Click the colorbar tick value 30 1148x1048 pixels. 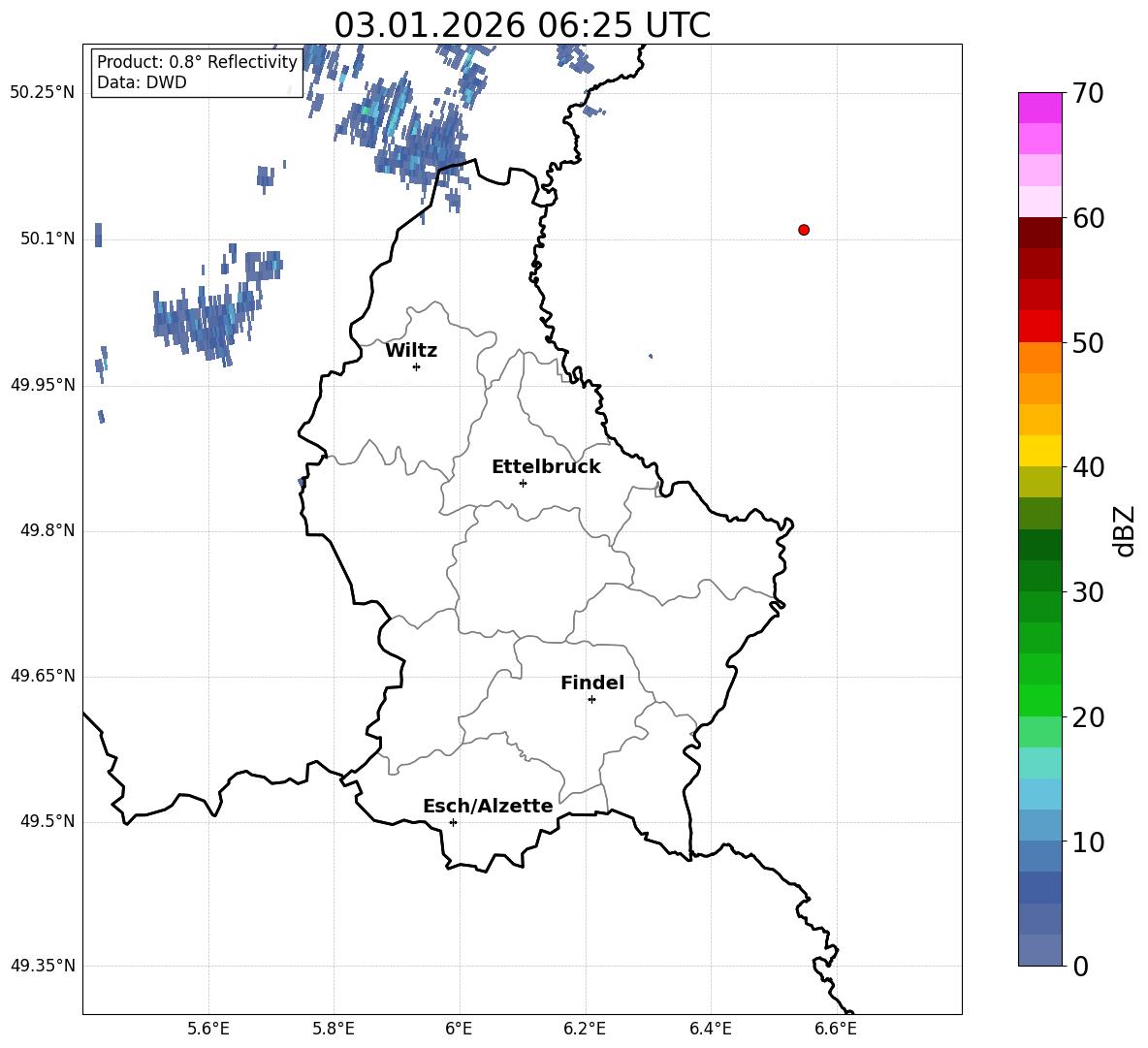1087,592
